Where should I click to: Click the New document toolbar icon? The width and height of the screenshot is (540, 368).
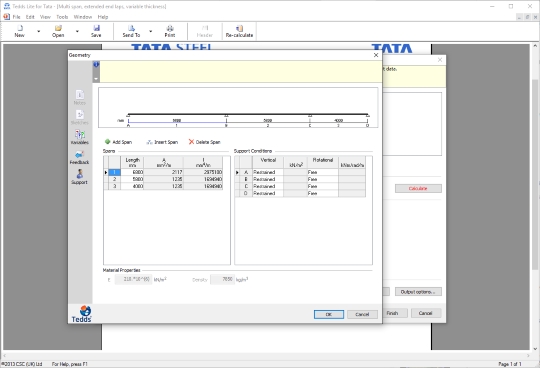[20, 28]
